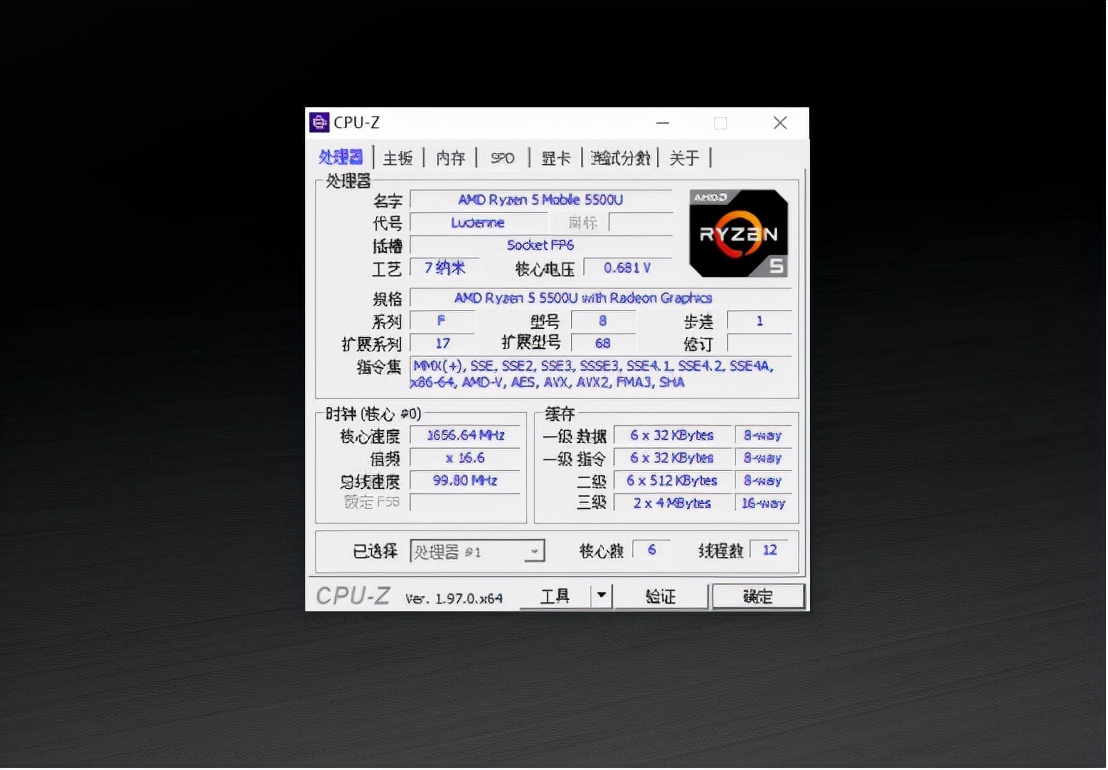This screenshot has width=1108, height=770.
Task: Open the 内存 tab
Action: click(x=450, y=157)
